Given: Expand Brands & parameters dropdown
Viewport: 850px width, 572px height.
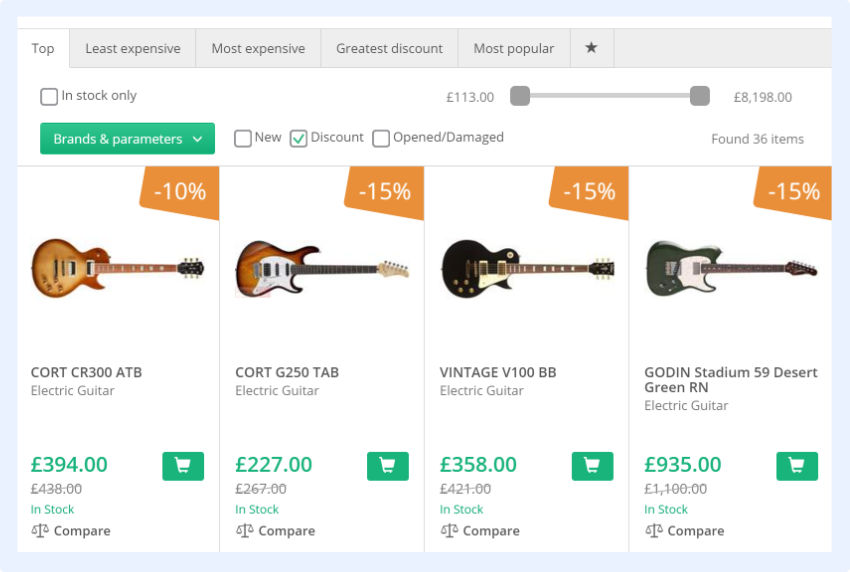Looking at the screenshot, I should (127, 139).
